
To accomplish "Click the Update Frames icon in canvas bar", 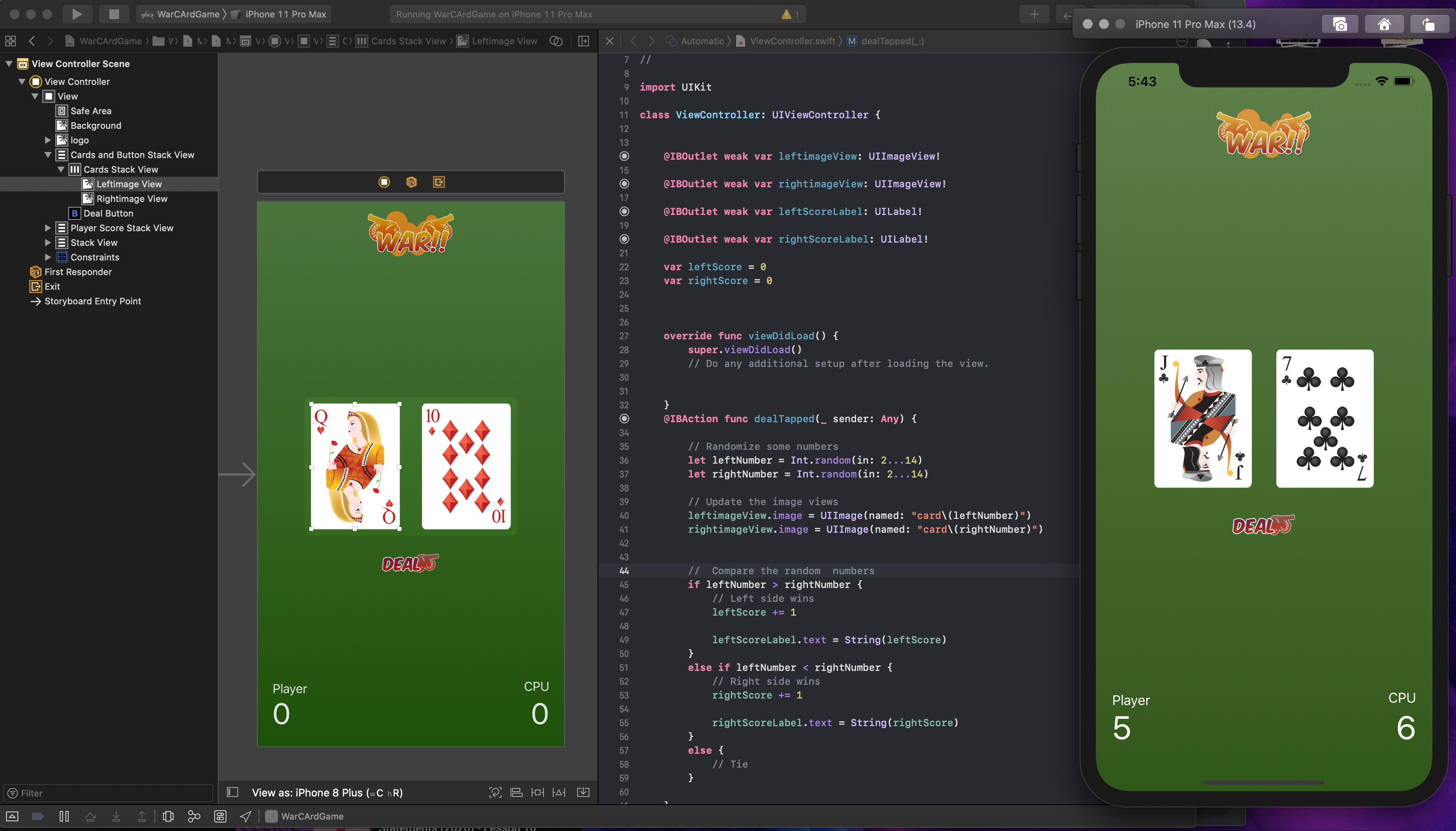I will point(495,792).
